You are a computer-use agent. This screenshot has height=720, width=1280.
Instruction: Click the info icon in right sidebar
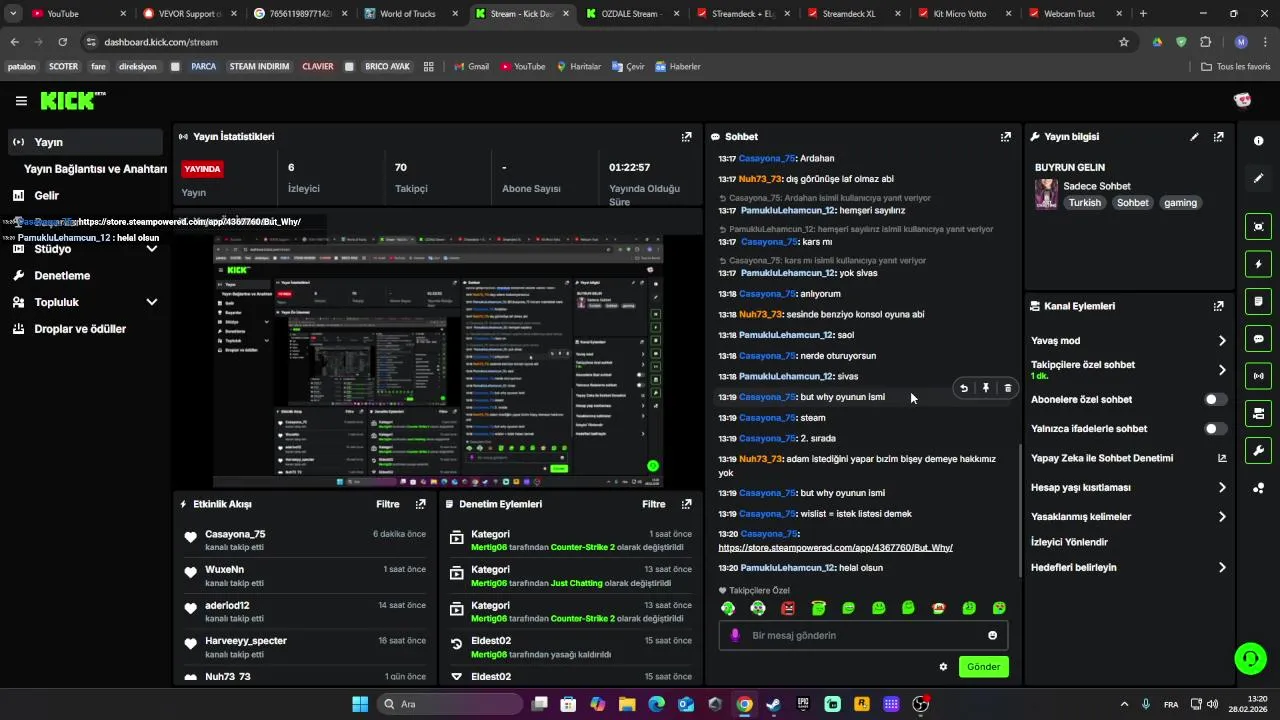point(1258,141)
